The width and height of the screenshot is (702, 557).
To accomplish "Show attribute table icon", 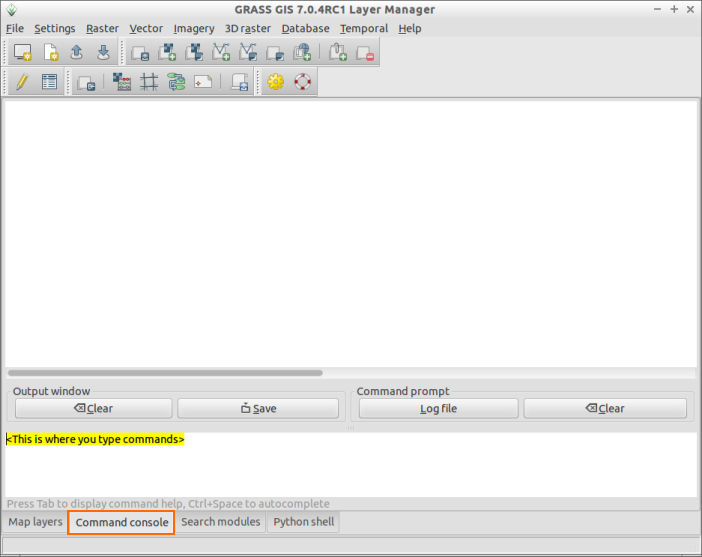I will tap(49, 82).
